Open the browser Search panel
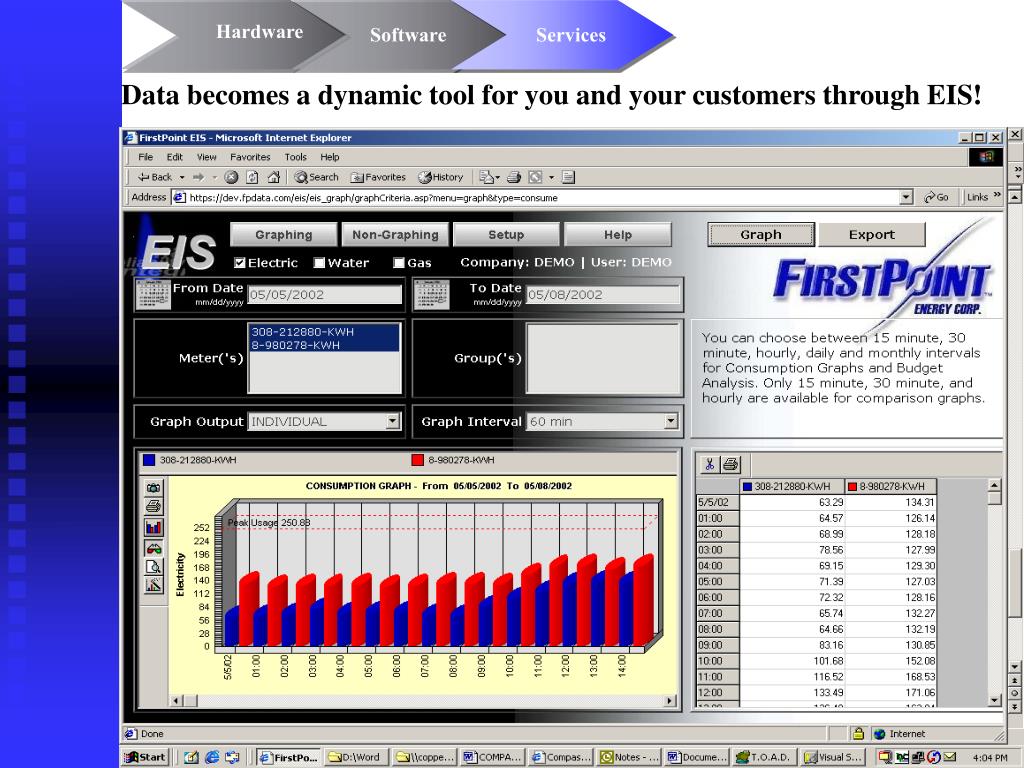1024x768 pixels. tap(316, 177)
